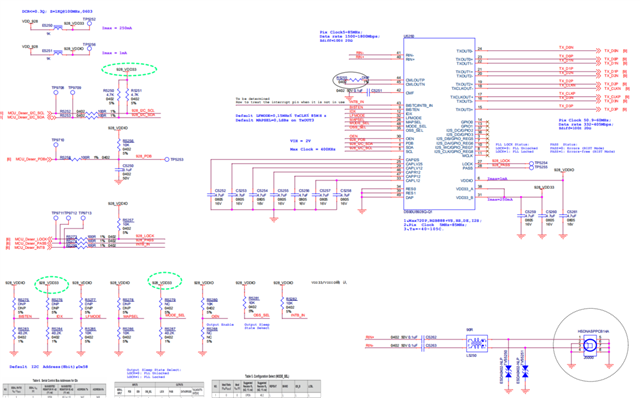Select the MCU_Deser_I2C_SCL port label
Screen dimensions: 640x398
click(26, 113)
